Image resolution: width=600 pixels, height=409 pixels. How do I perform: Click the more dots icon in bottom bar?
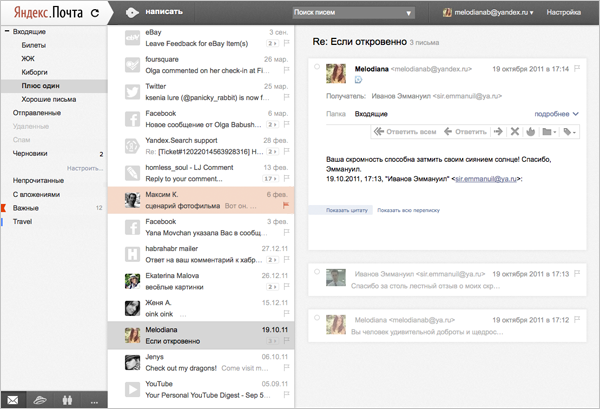(x=94, y=402)
